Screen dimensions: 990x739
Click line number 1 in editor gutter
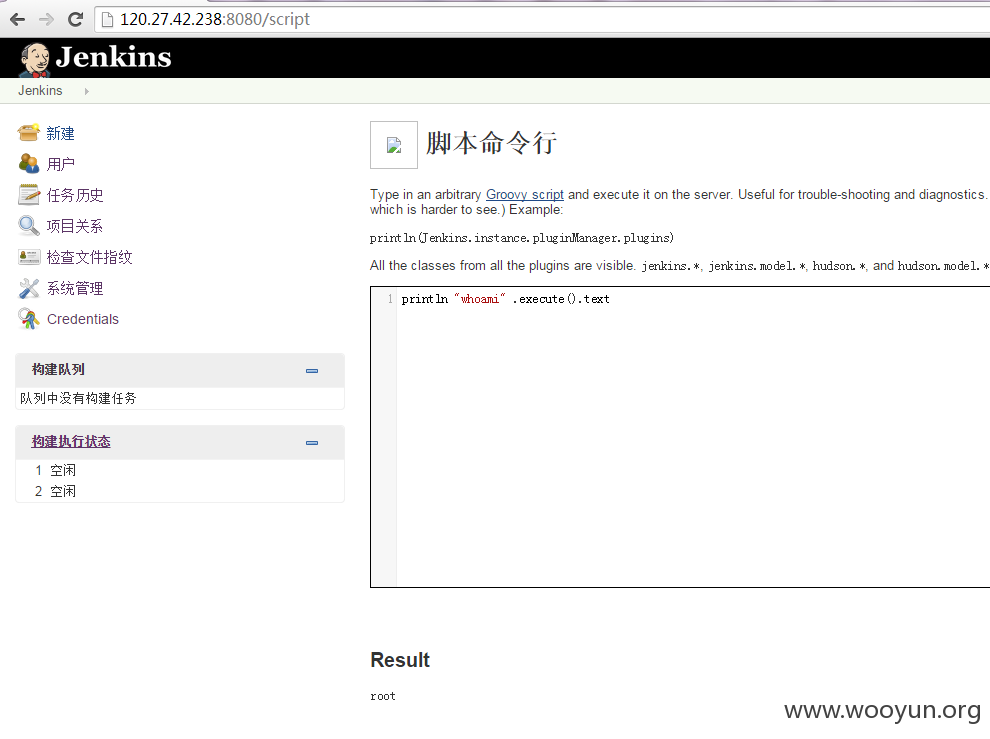point(390,299)
